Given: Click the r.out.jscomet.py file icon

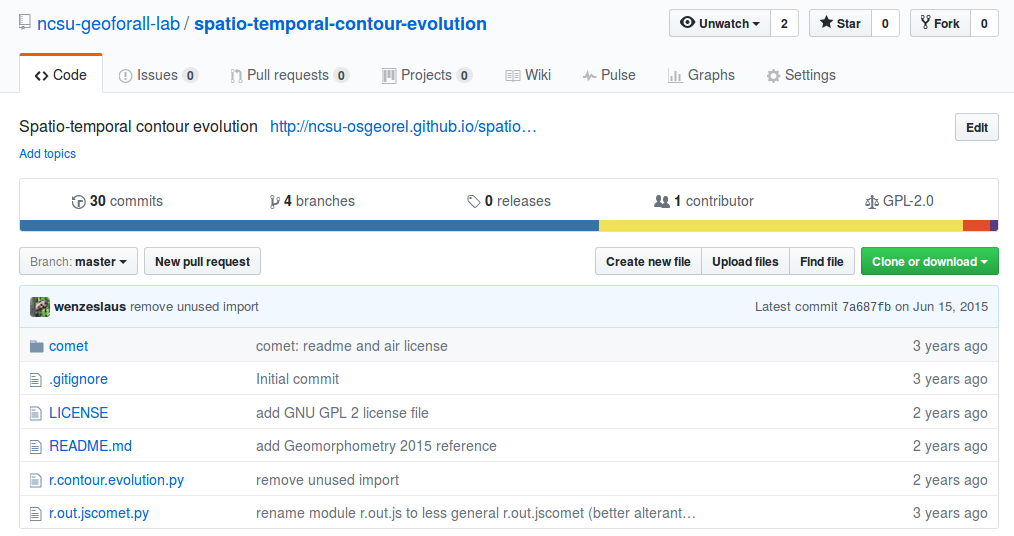Looking at the screenshot, I should (x=36, y=514).
